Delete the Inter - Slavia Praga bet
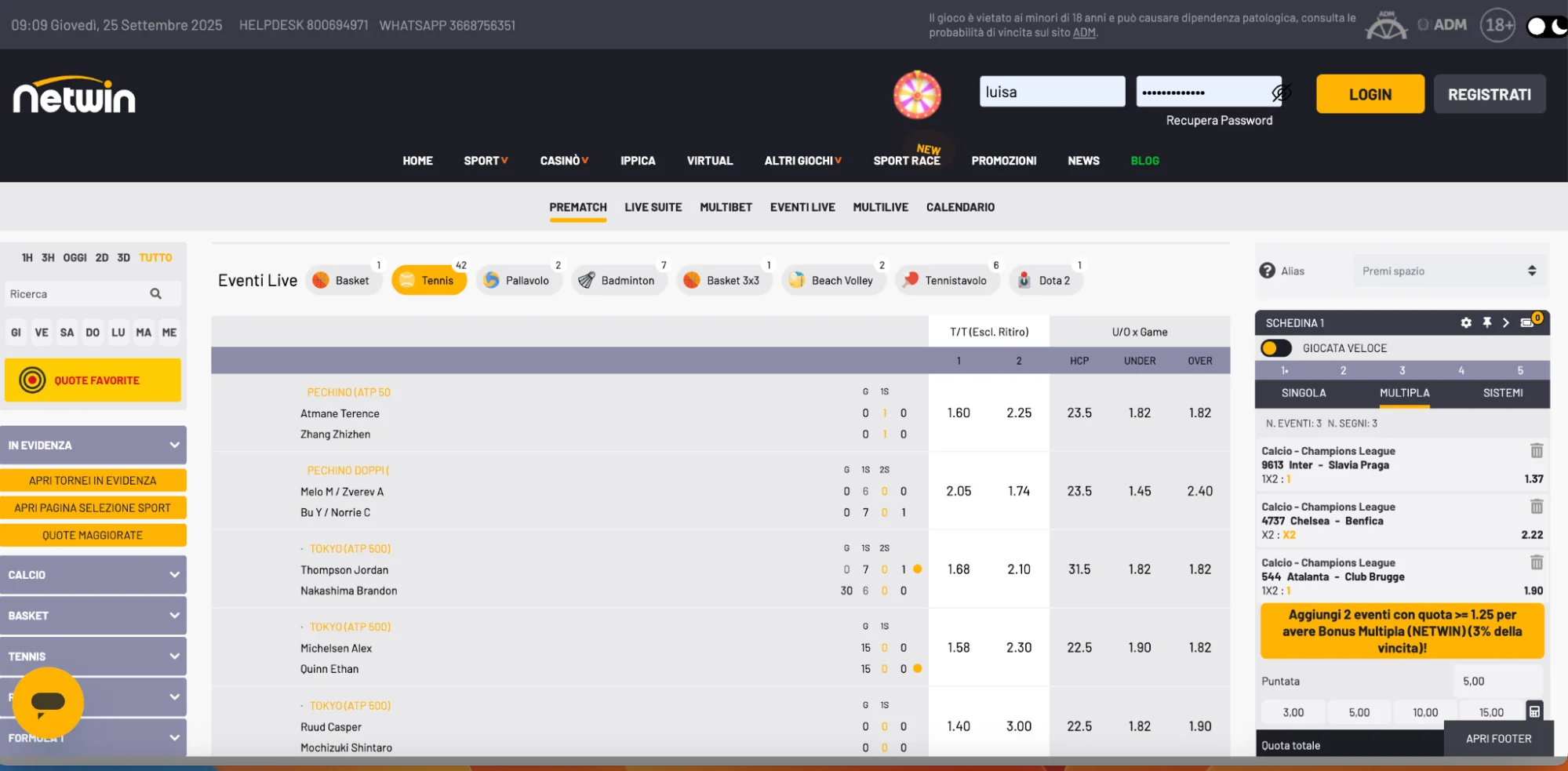The height and width of the screenshot is (771, 1568). (1536, 451)
